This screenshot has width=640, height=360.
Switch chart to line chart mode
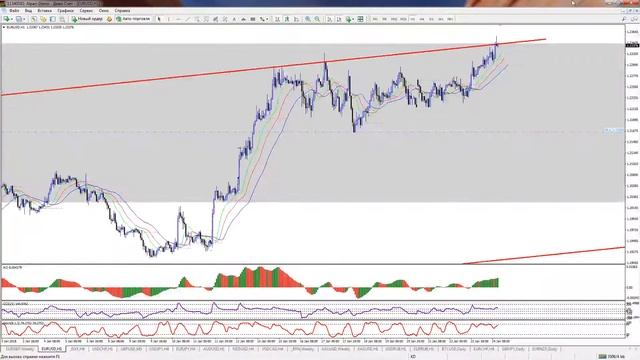(x=296, y=19)
